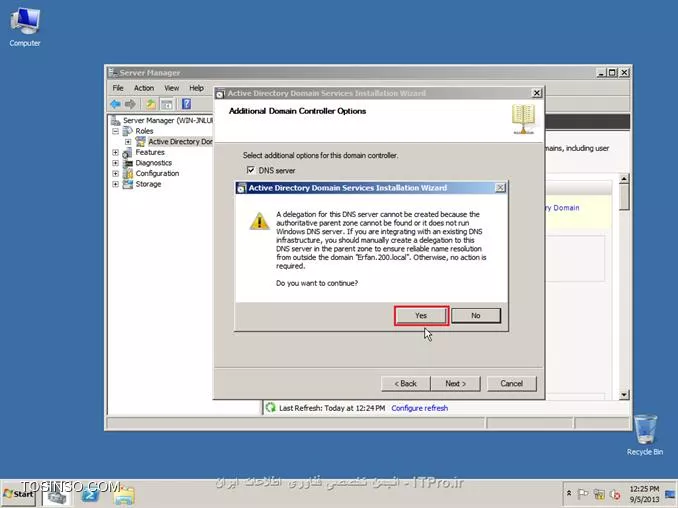
Task: Open the Start menu
Action: (x=18, y=494)
